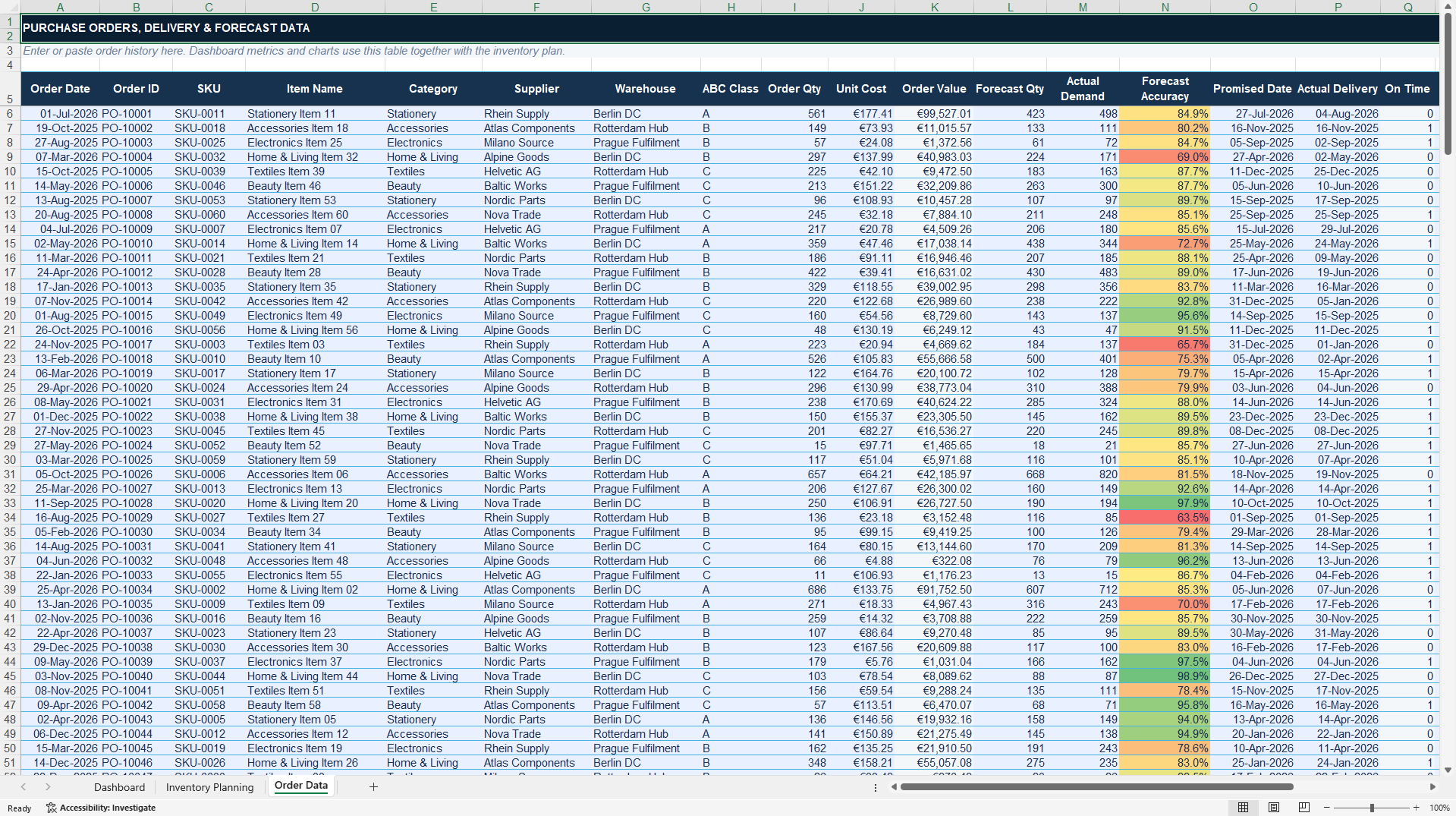
Task: Select the cell Beauty Item 58
Action: (x=315, y=705)
